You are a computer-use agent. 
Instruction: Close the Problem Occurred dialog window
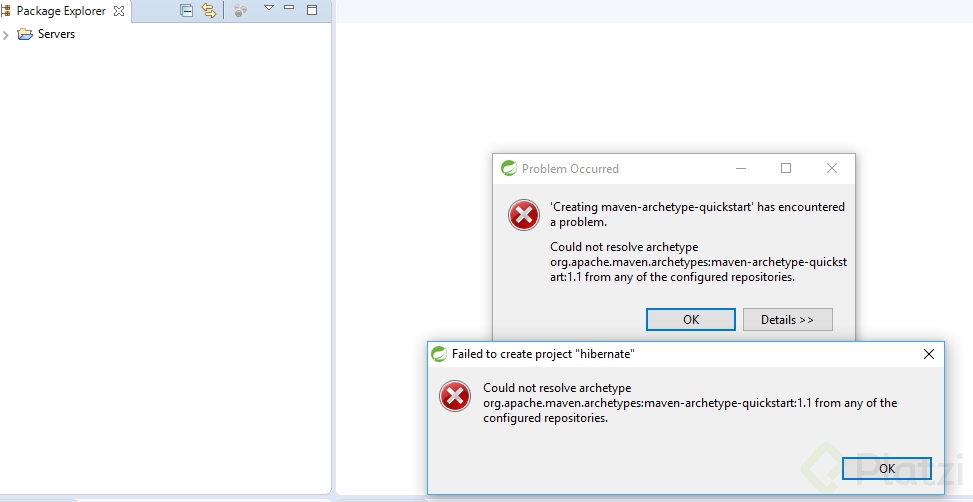tap(832, 168)
